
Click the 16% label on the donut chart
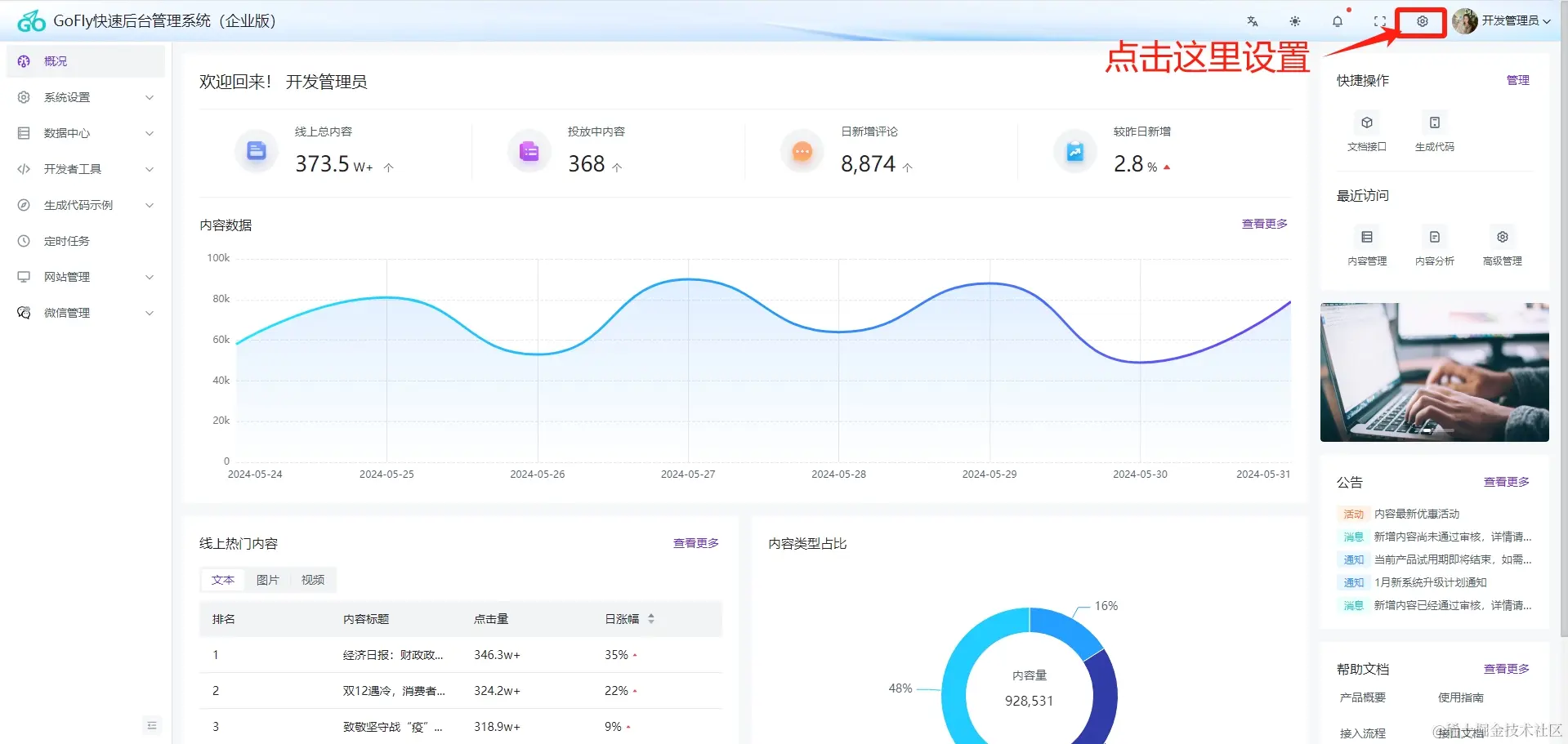[x=1106, y=606]
